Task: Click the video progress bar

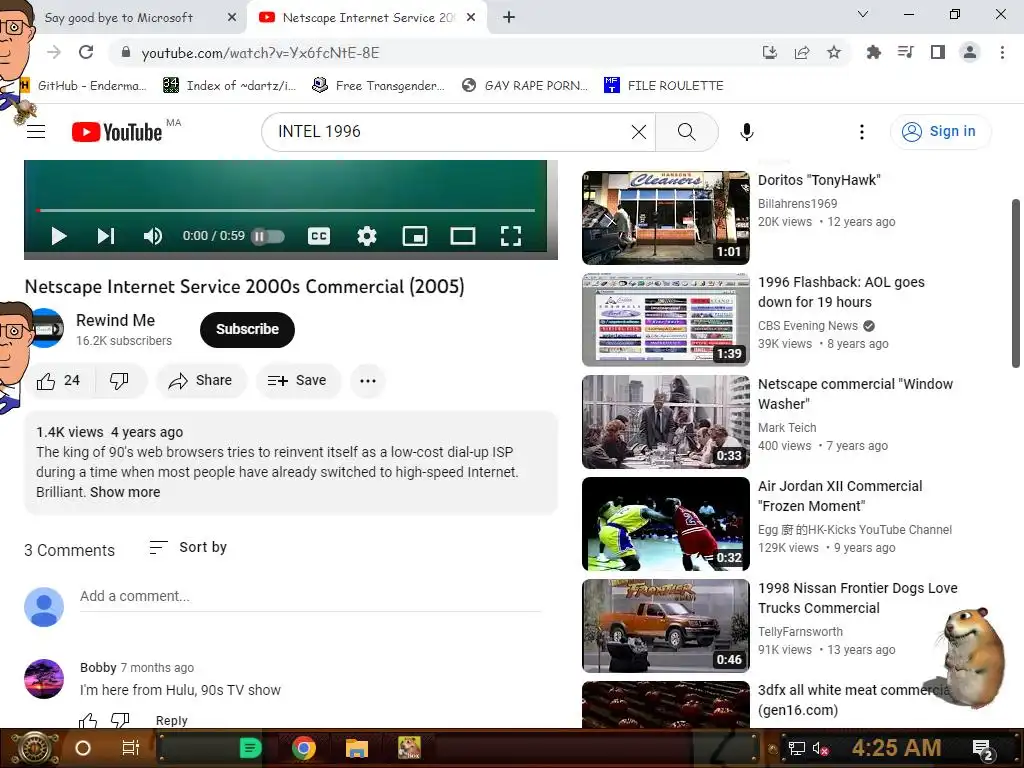Action: [285, 210]
